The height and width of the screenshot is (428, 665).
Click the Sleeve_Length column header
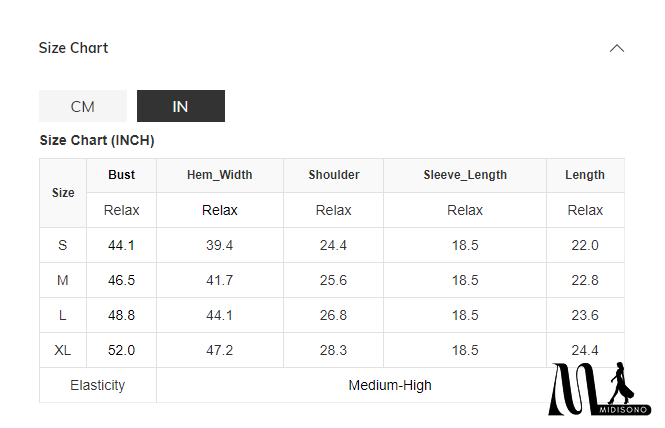tap(465, 175)
